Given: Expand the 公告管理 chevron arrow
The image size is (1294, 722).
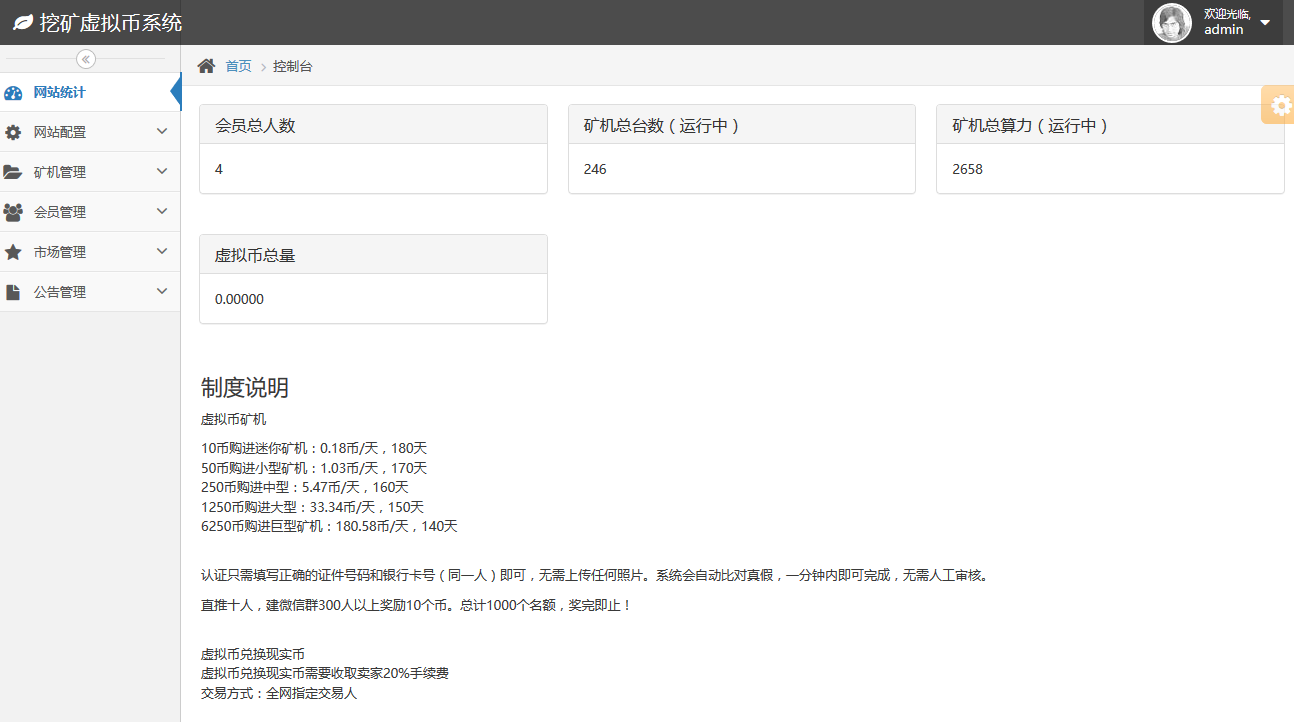Looking at the screenshot, I should tap(162, 291).
